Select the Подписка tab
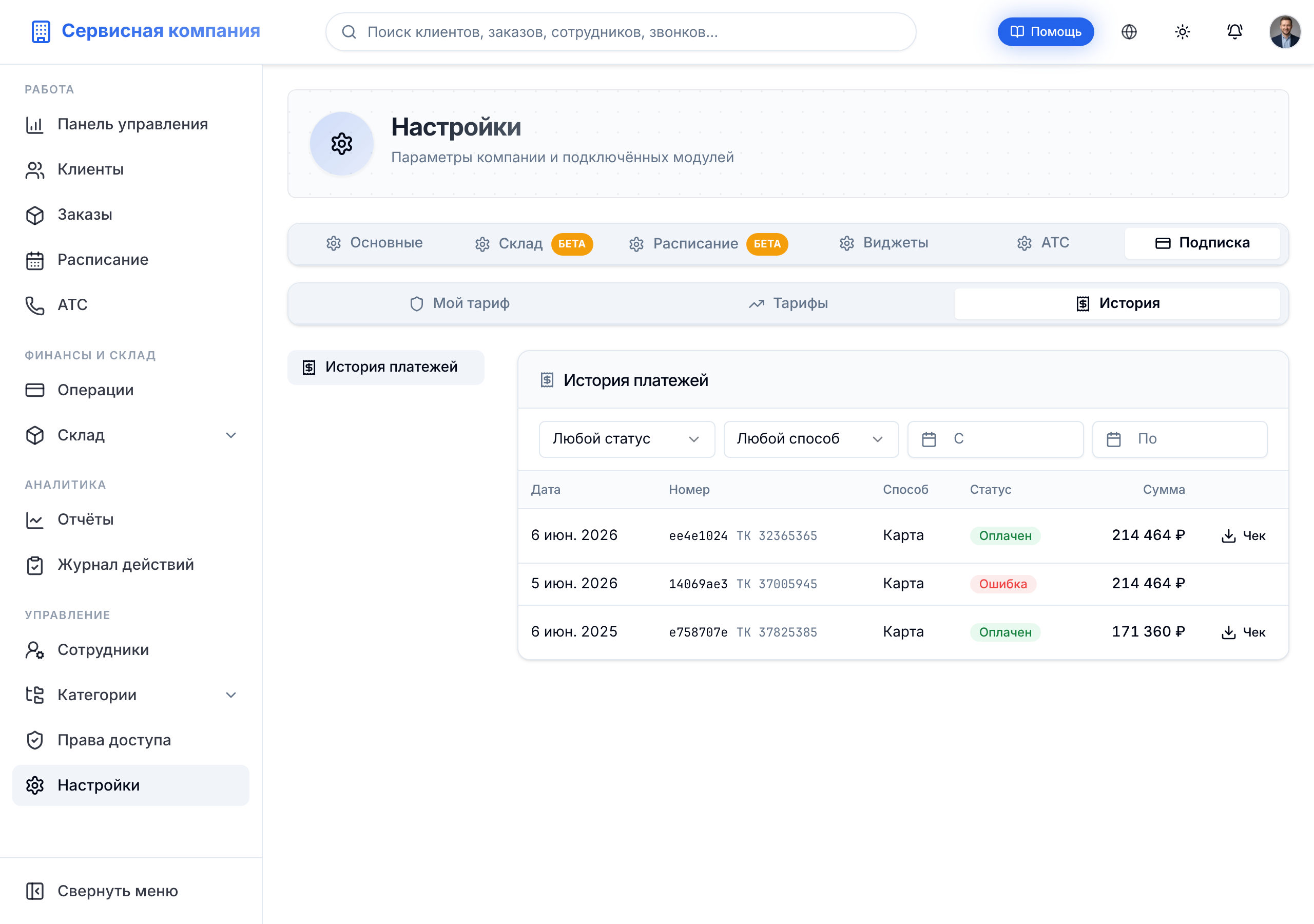This screenshot has width=1314, height=924. (1202, 243)
